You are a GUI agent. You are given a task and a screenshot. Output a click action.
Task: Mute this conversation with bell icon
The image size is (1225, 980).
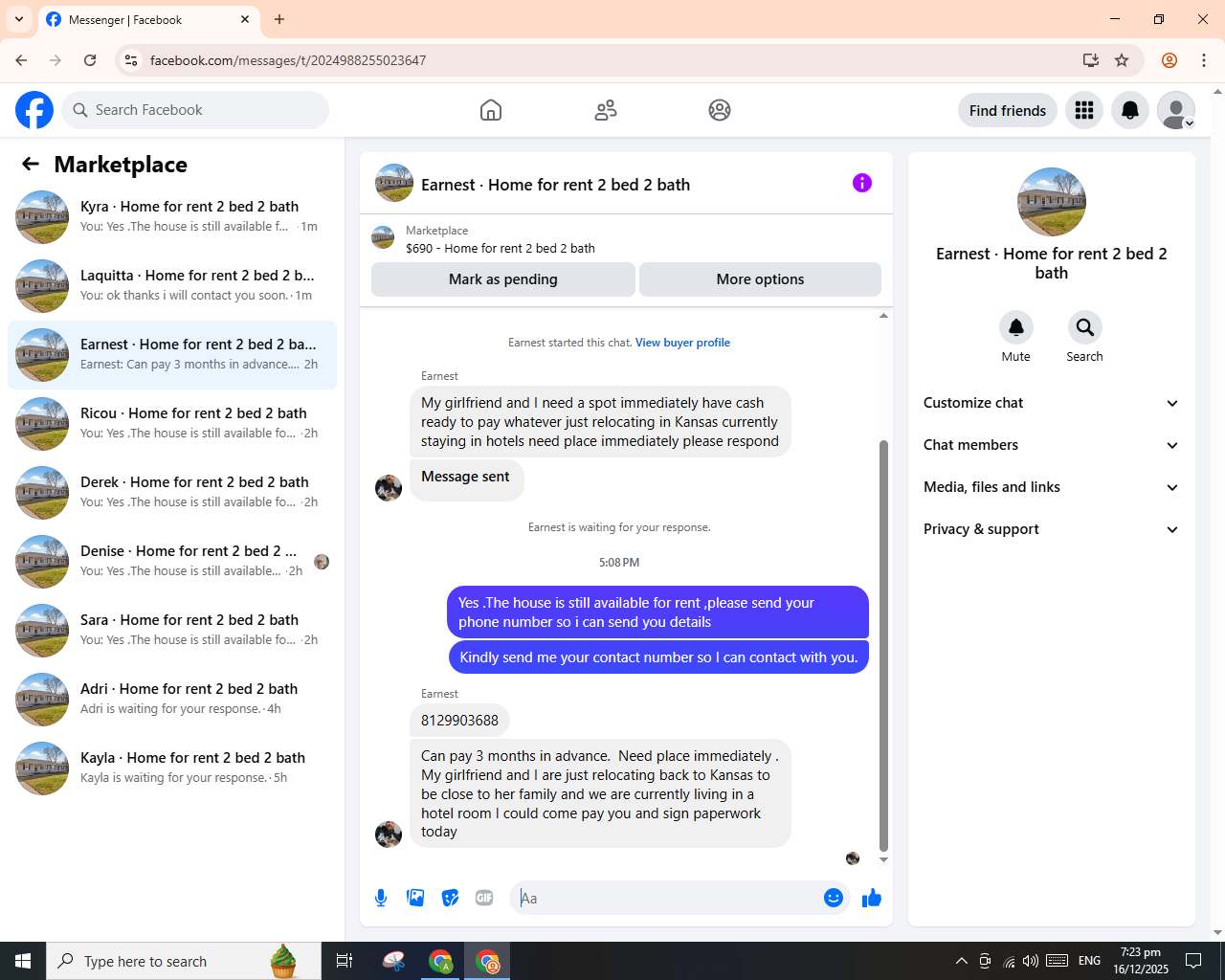[x=1016, y=327]
